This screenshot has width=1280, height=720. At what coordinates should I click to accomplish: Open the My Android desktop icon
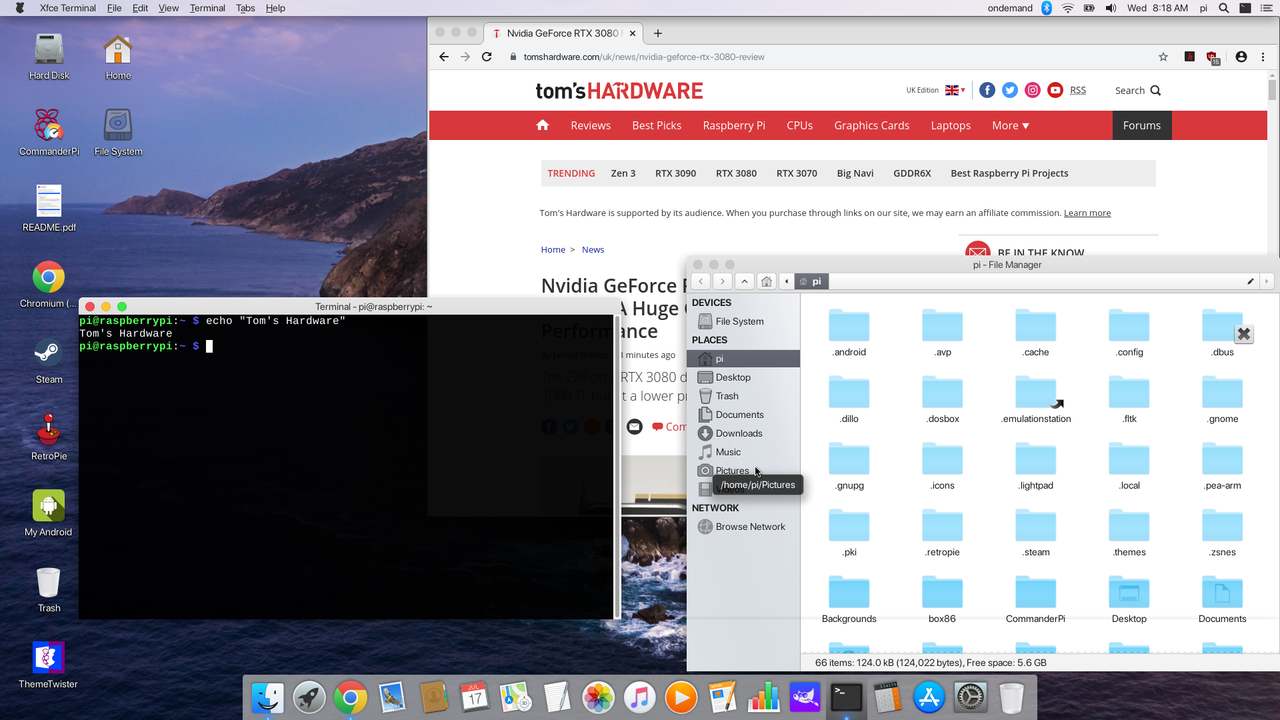coord(48,513)
